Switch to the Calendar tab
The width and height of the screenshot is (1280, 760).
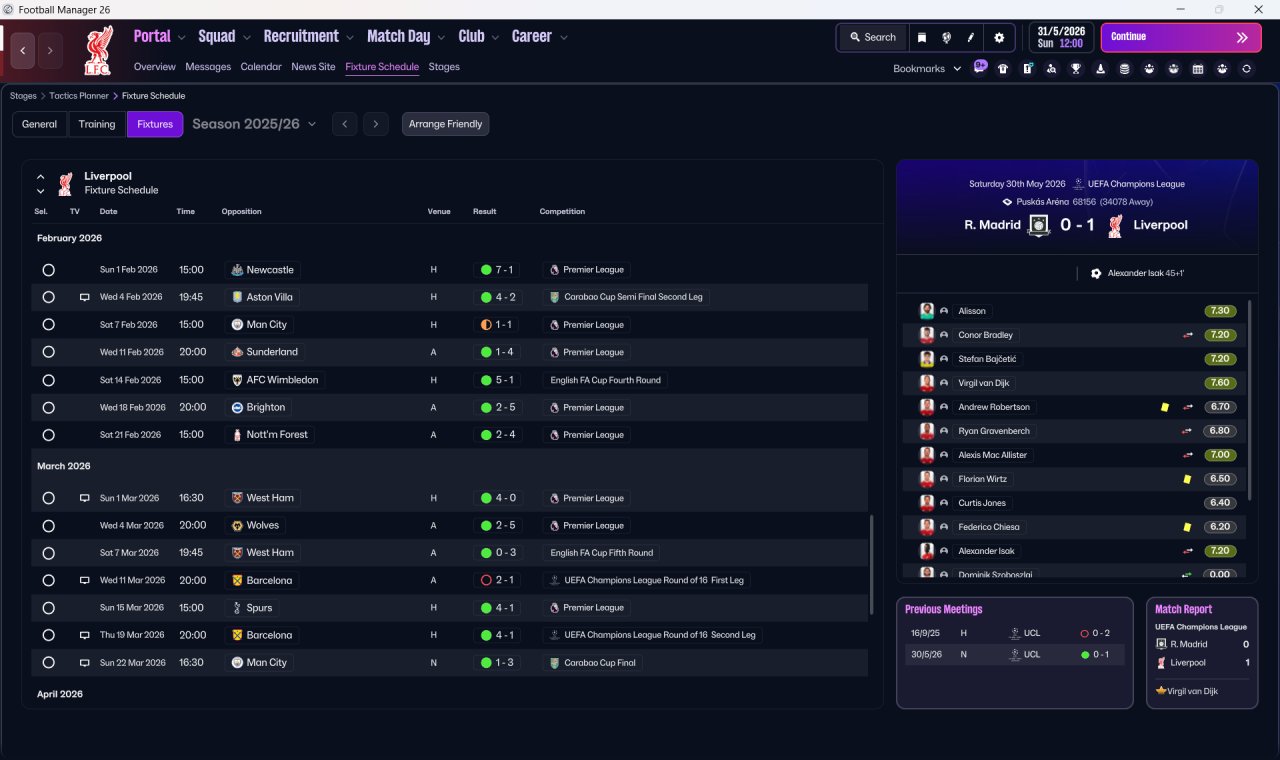click(261, 67)
